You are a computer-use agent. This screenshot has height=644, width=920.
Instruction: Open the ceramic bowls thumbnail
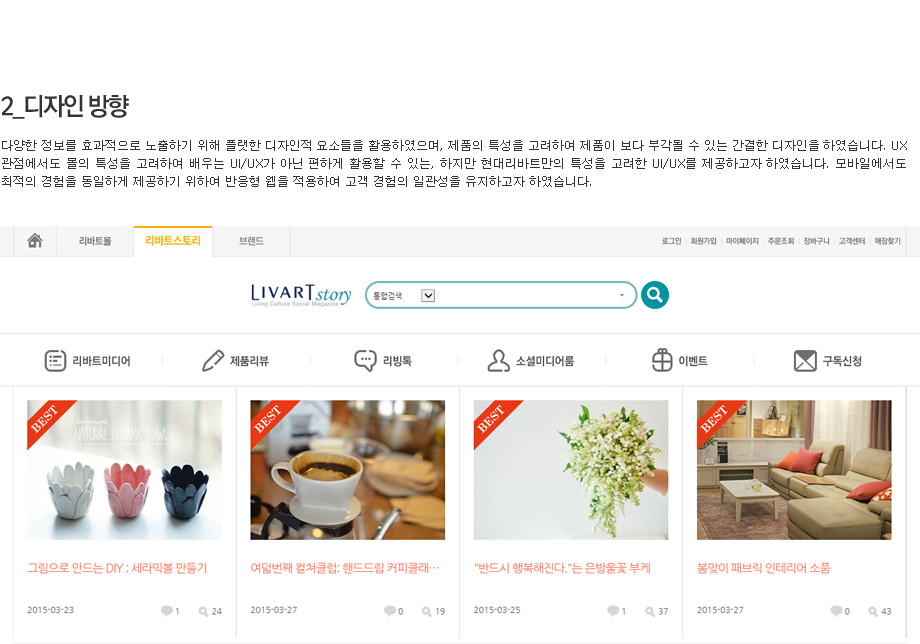124,470
